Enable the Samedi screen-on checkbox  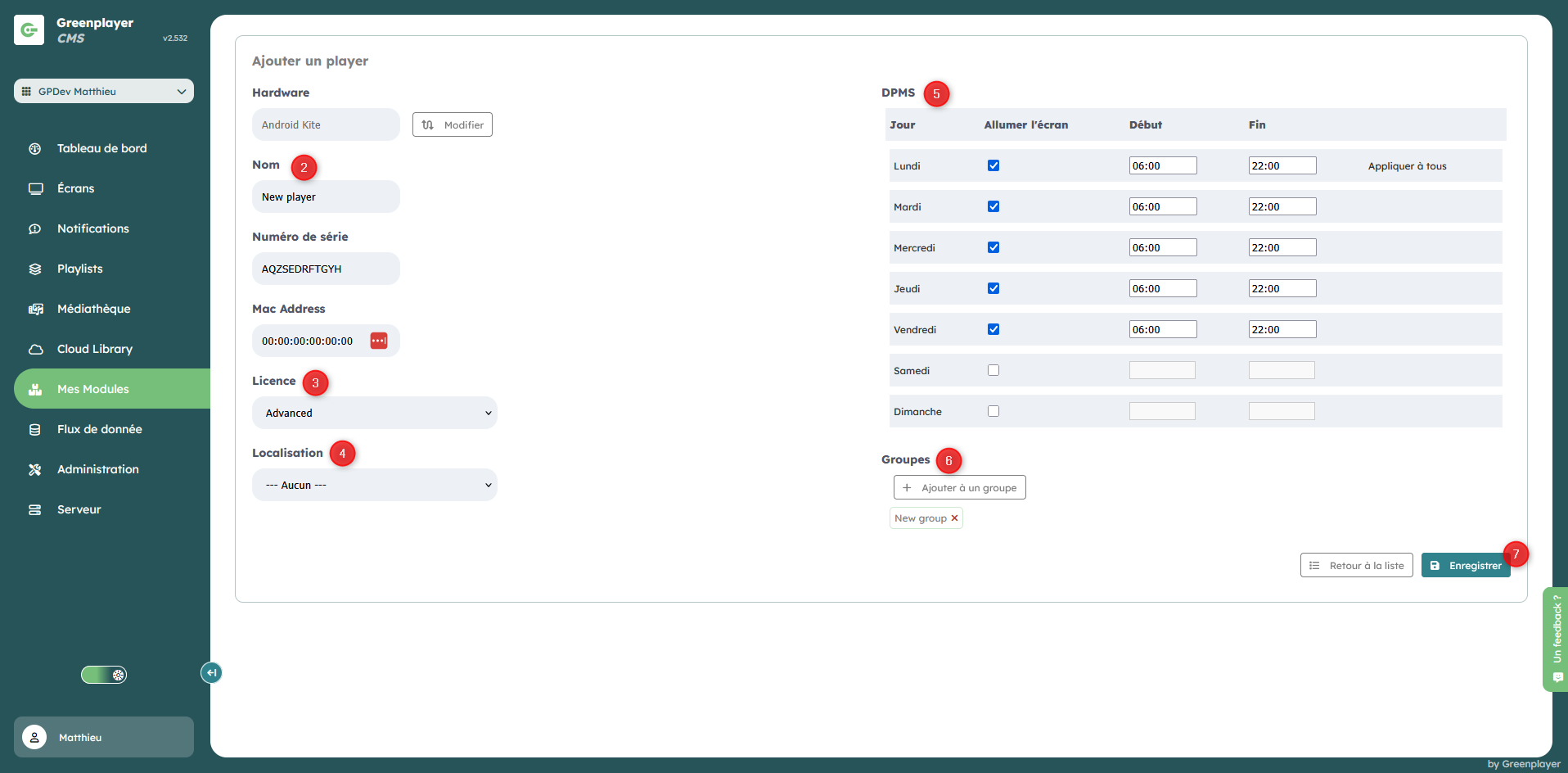coord(993,370)
